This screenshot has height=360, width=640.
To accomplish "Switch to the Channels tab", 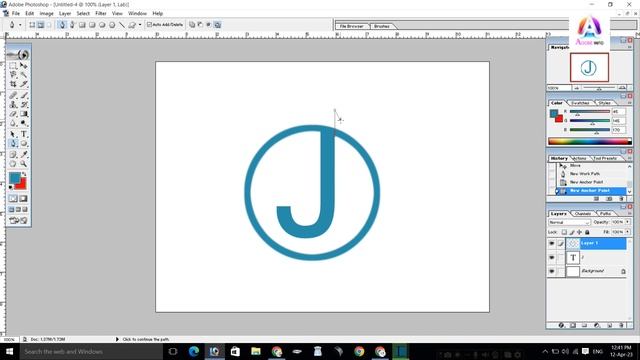I will tap(582, 213).
